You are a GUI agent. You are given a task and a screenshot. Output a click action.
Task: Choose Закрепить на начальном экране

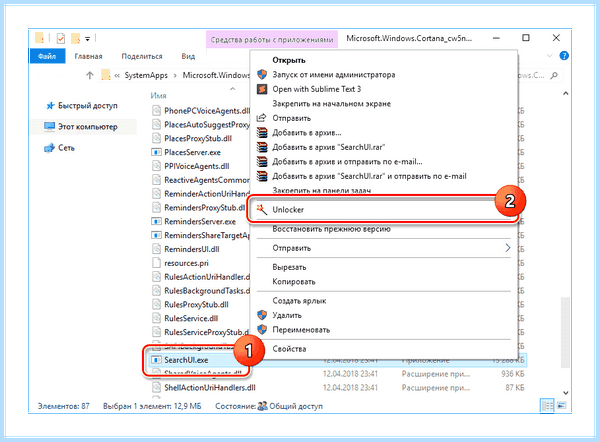[331, 104]
